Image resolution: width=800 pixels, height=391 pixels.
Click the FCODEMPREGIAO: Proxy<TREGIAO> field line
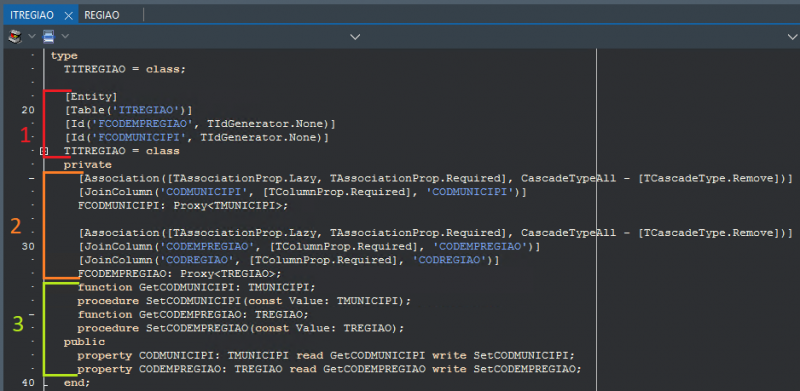tap(180, 274)
